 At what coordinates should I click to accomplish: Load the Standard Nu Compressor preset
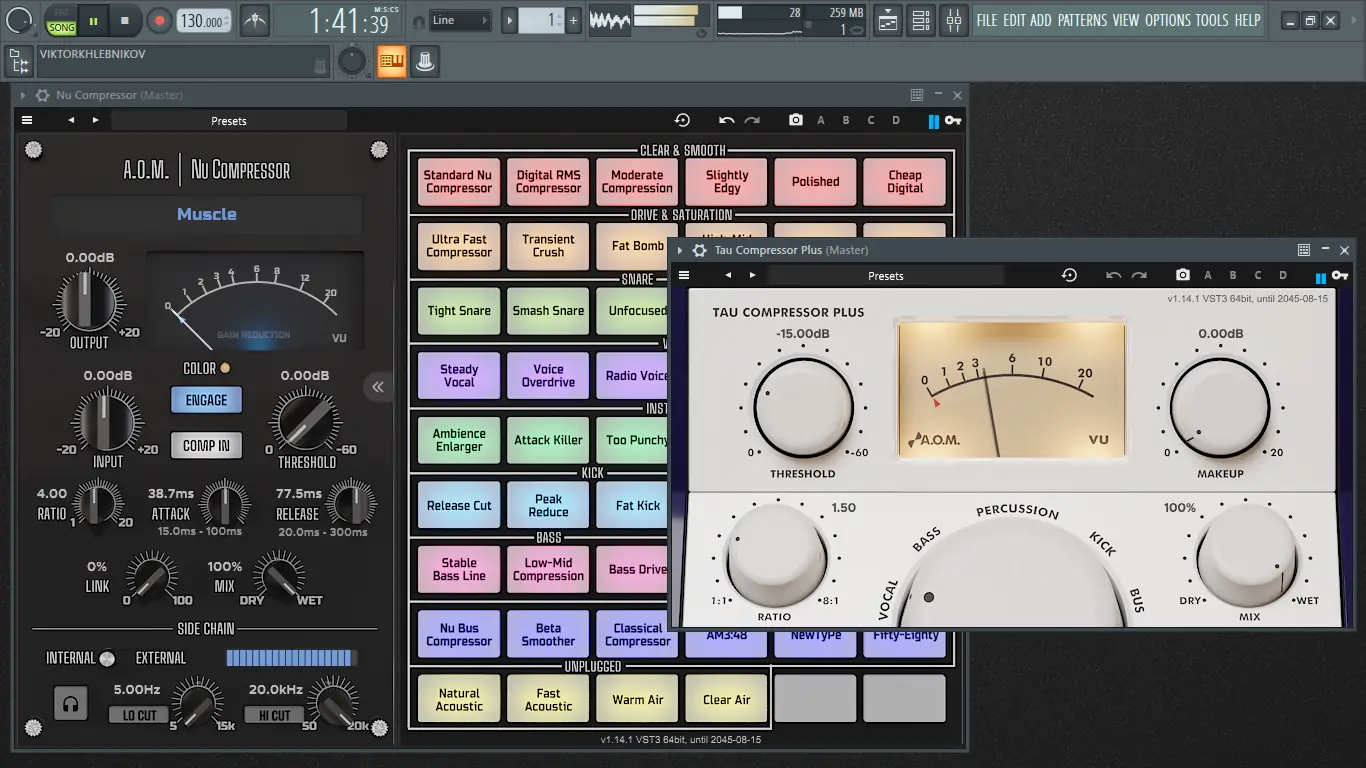(x=459, y=182)
